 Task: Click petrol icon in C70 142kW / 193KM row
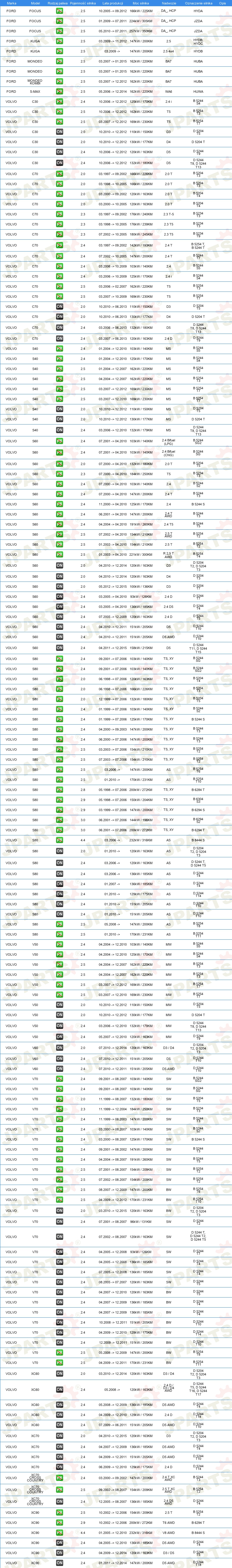59,245
